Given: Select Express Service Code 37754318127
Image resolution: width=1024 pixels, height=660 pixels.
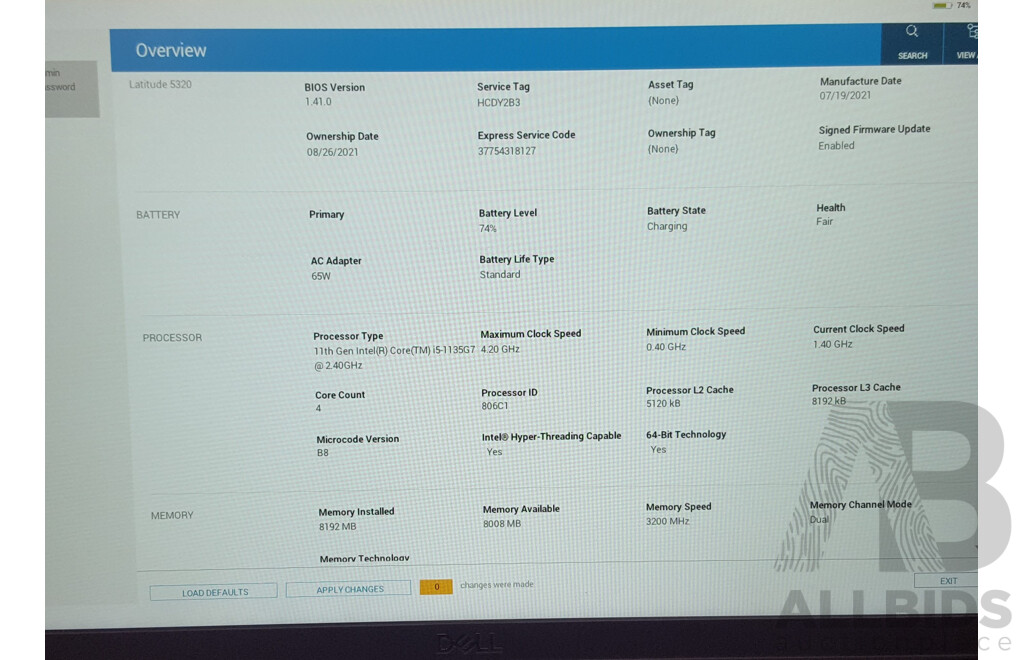Looking at the screenshot, I should point(507,151).
